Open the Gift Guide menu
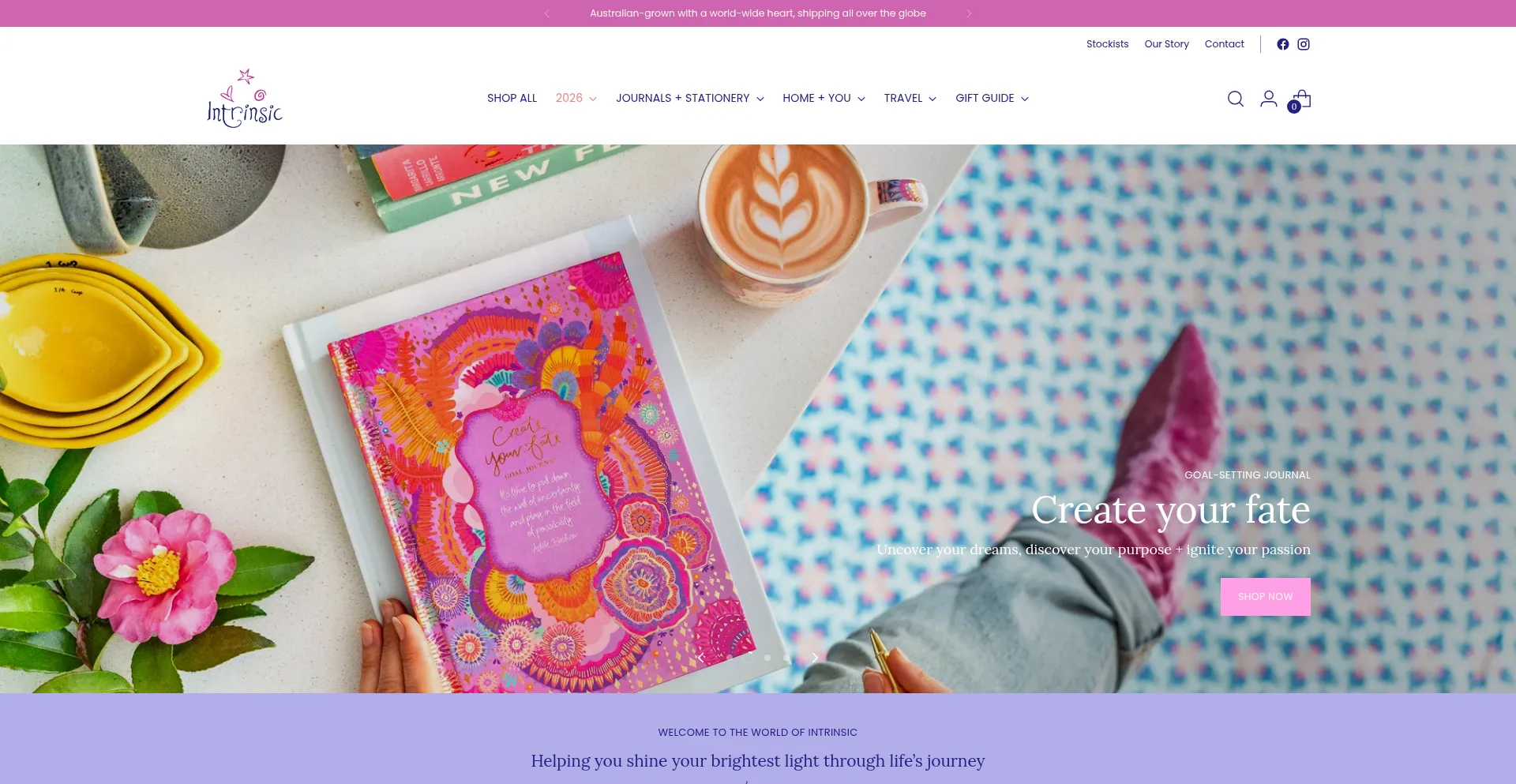 coord(992,98)
